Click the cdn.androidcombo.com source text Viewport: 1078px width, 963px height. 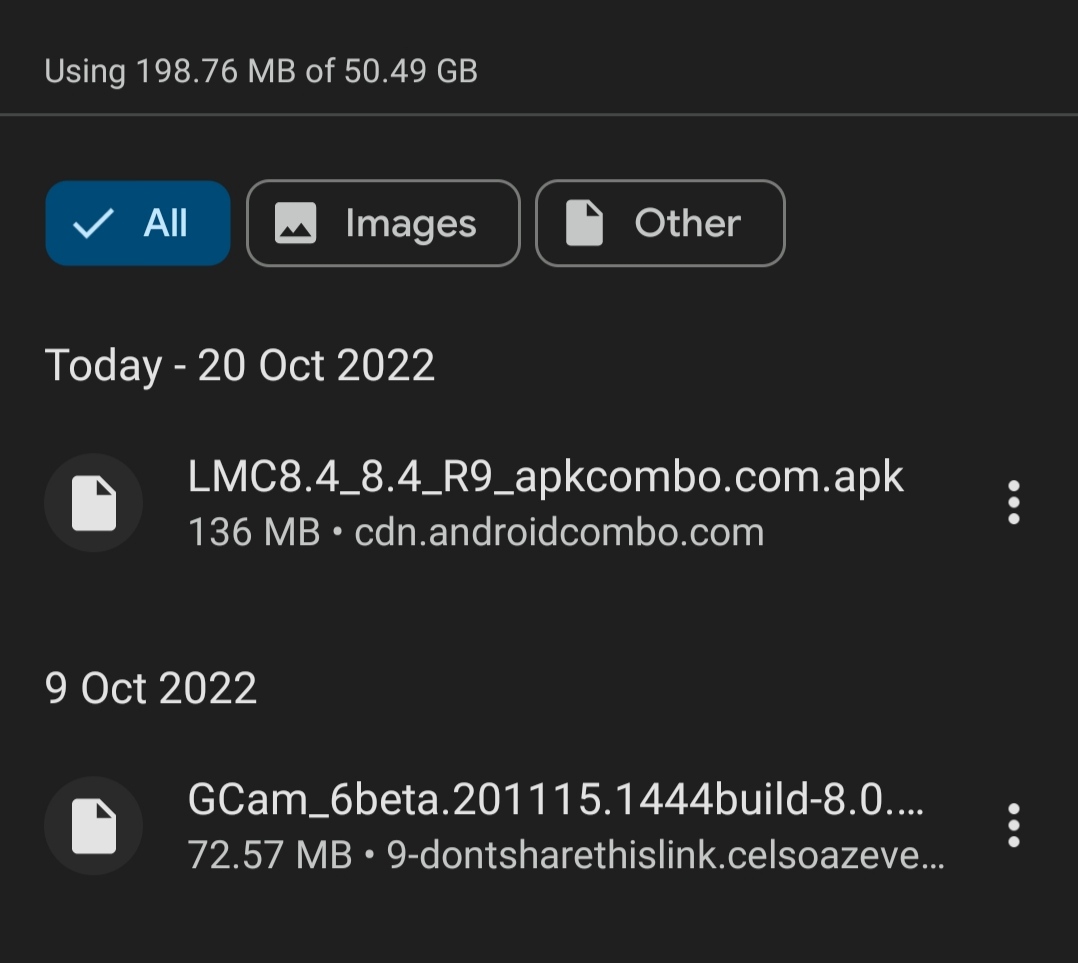pos(559,533)
